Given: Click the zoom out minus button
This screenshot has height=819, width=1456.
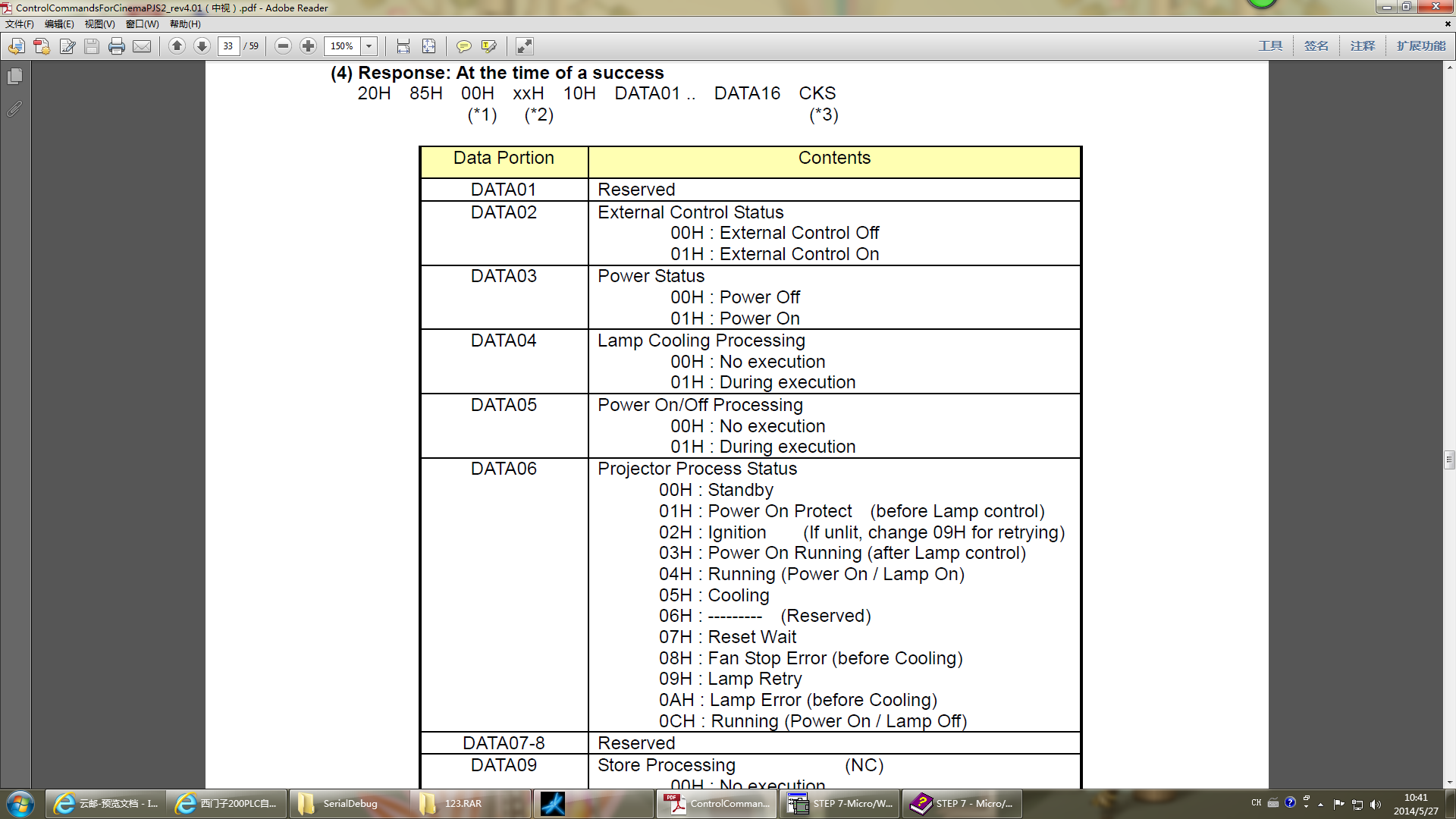Looking at the screenshot, I should coord(283,46).
